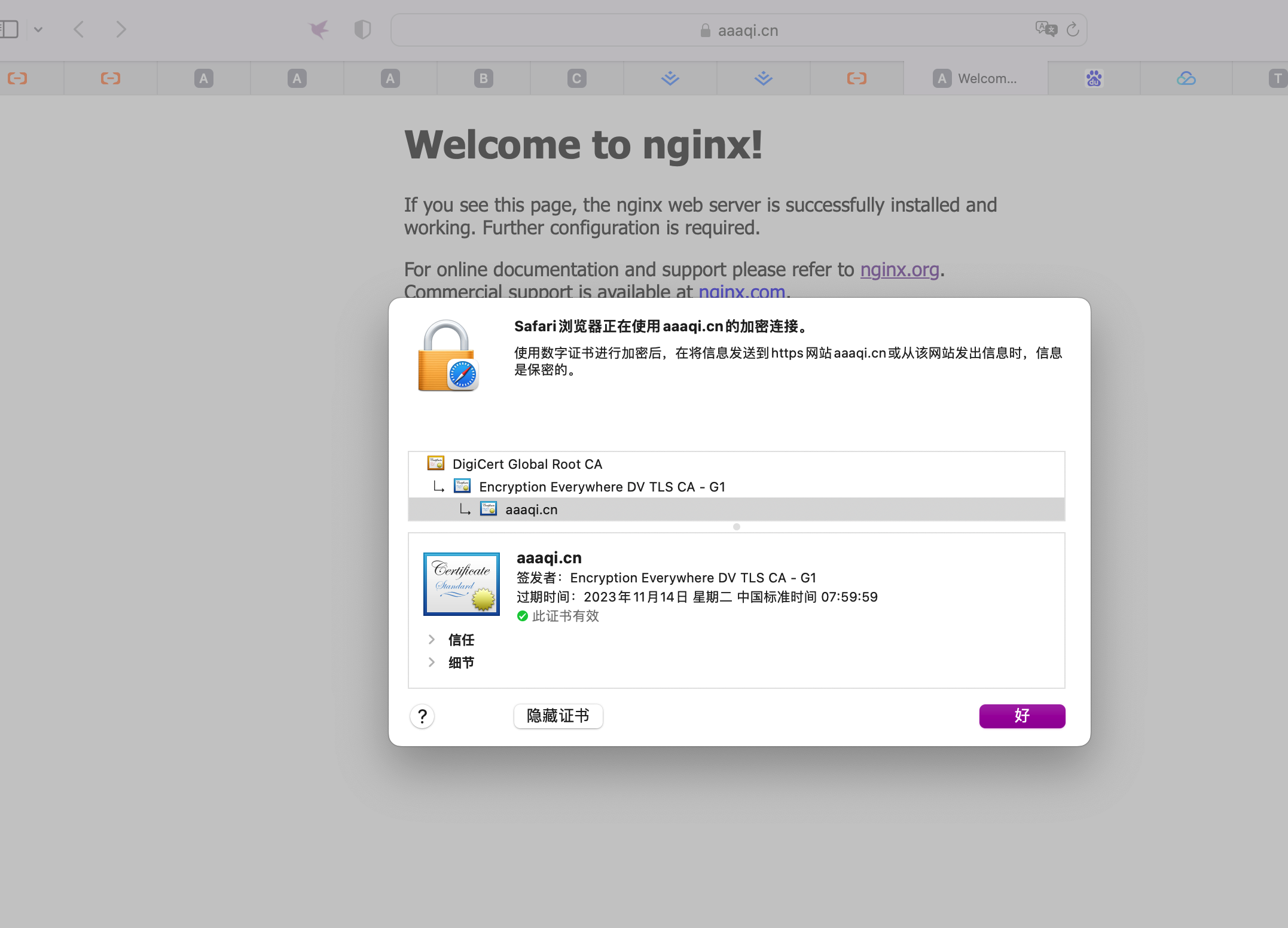Image resolution: width=1288 pixels, height=928 pixels.
Task: Click the aaaqi.cn row certificate icon
Action: [x=489, y=509]
